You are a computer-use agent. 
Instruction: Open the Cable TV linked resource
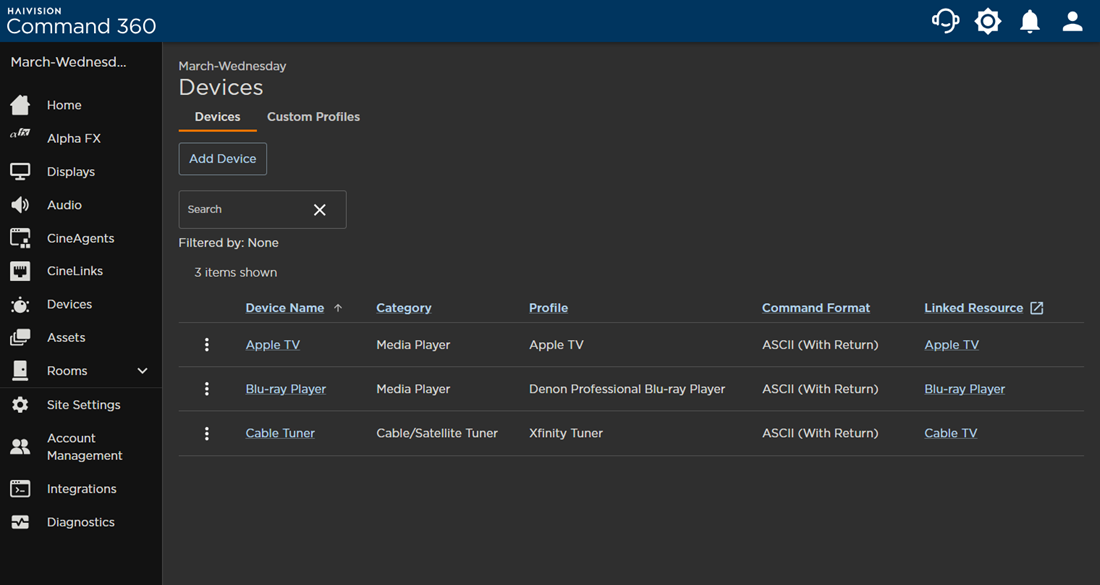(951, 433)
